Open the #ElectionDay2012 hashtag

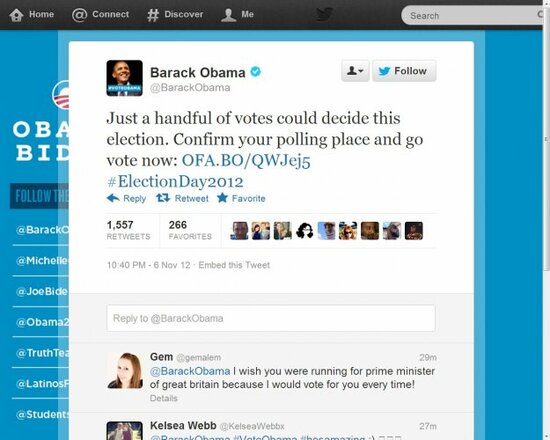175,182
